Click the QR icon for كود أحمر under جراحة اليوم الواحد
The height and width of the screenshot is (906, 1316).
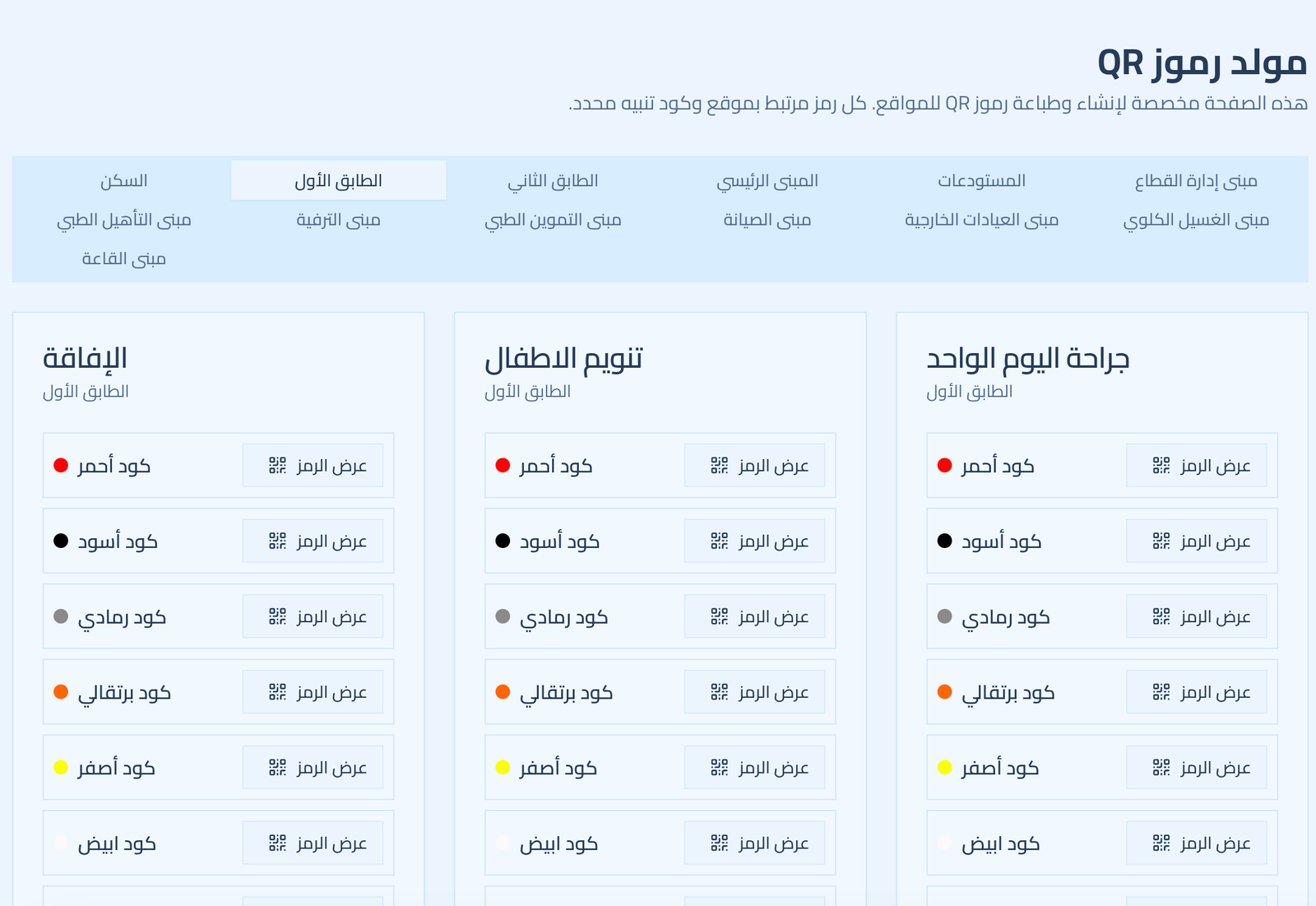pyautogui.click(x=1161, y=465)
